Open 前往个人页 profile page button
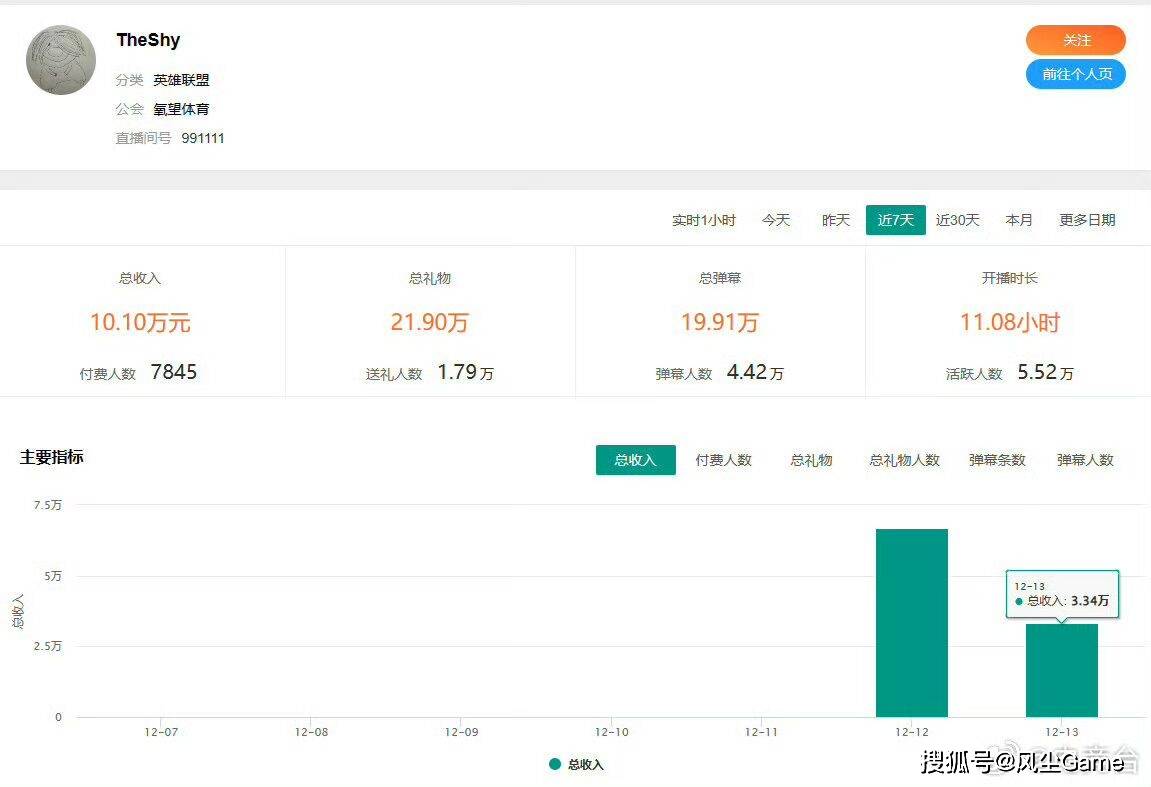The width and height of the screenshot is (1151, 787). point(1075,74)
